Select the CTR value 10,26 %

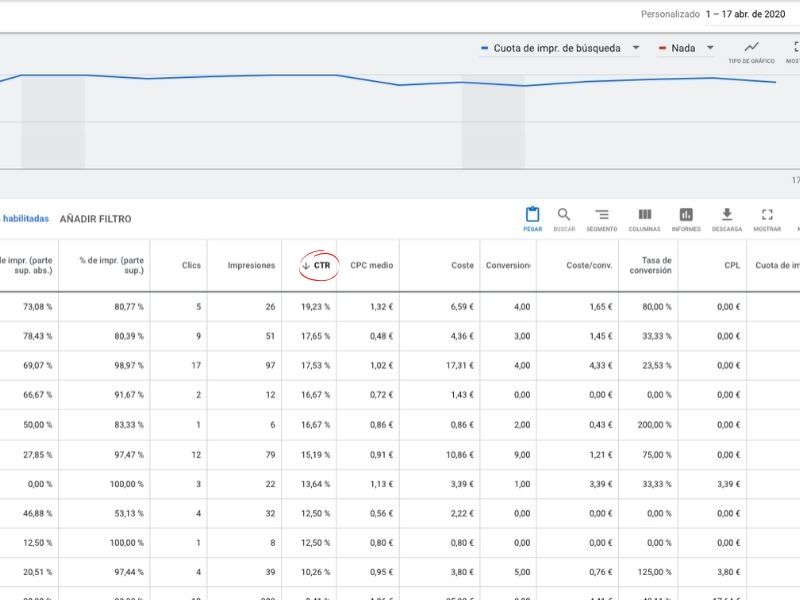(315, 572)
